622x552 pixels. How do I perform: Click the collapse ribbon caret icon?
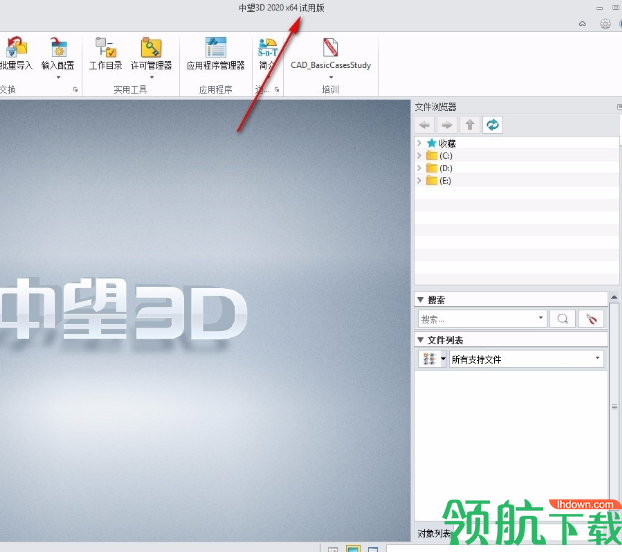(x=582, y=24)
